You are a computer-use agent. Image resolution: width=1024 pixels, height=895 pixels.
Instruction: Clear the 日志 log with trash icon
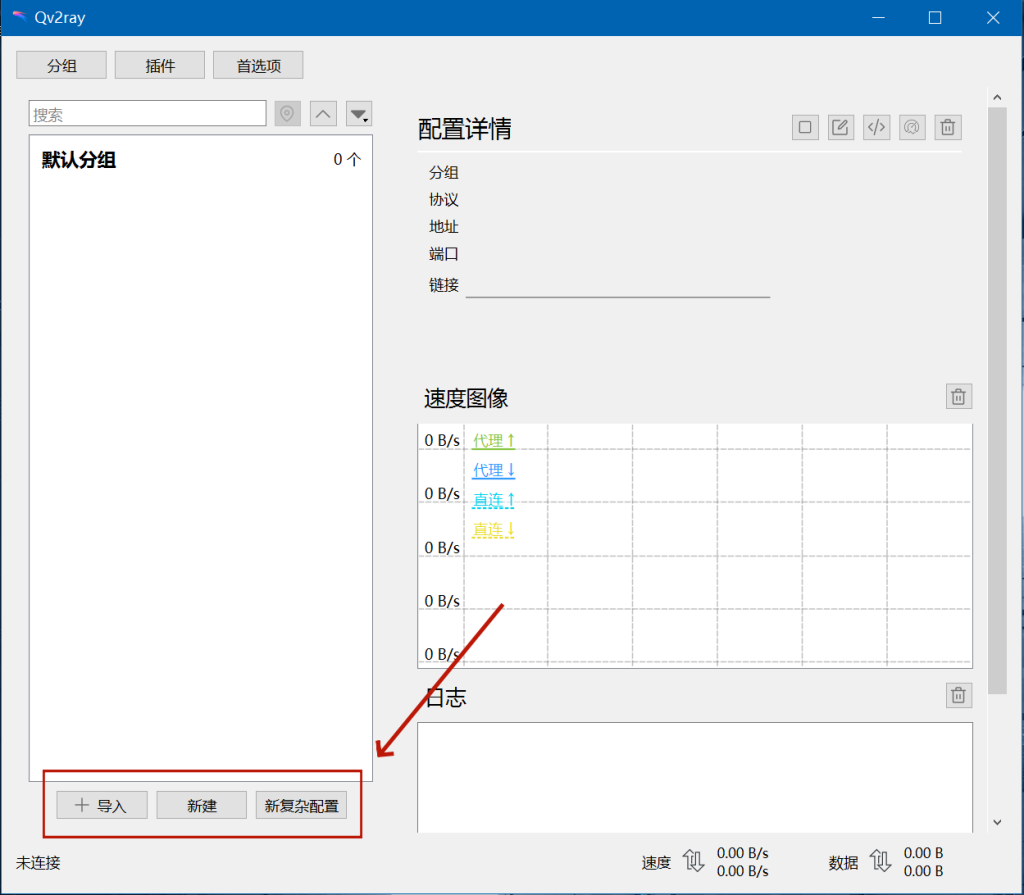click(959, 695)
